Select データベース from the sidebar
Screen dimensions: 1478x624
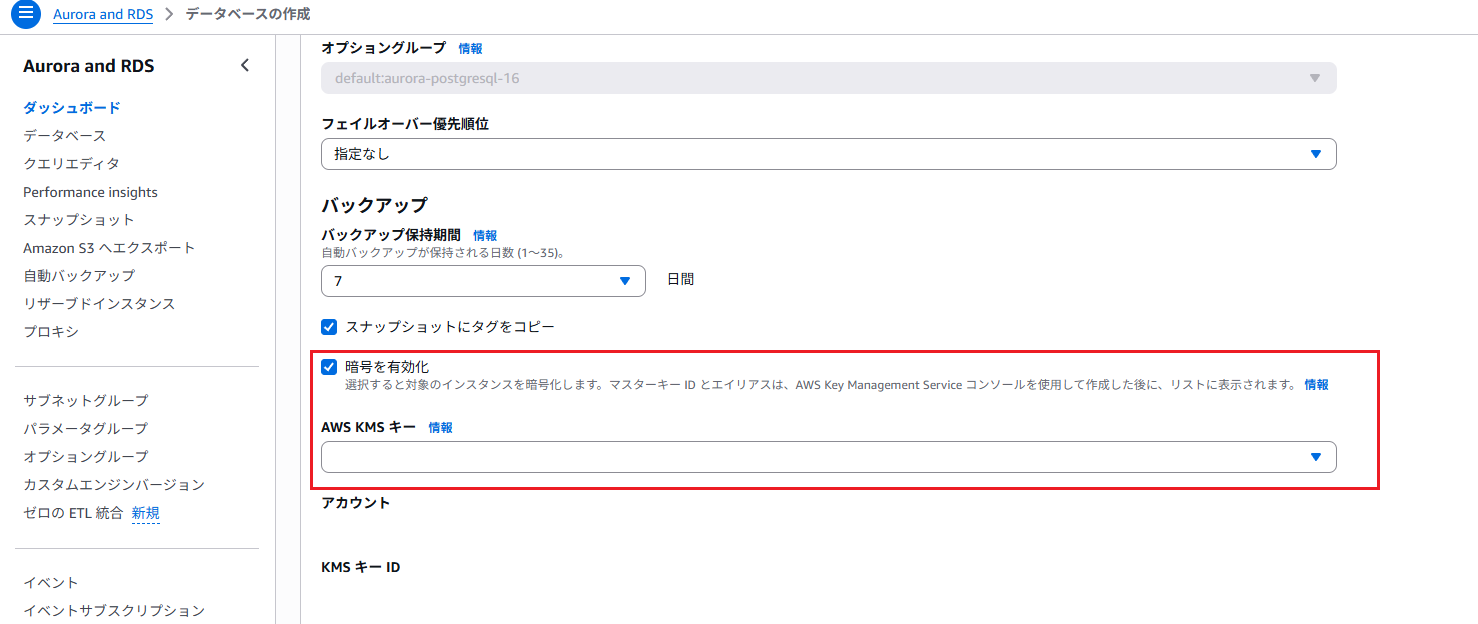[62, 135]
